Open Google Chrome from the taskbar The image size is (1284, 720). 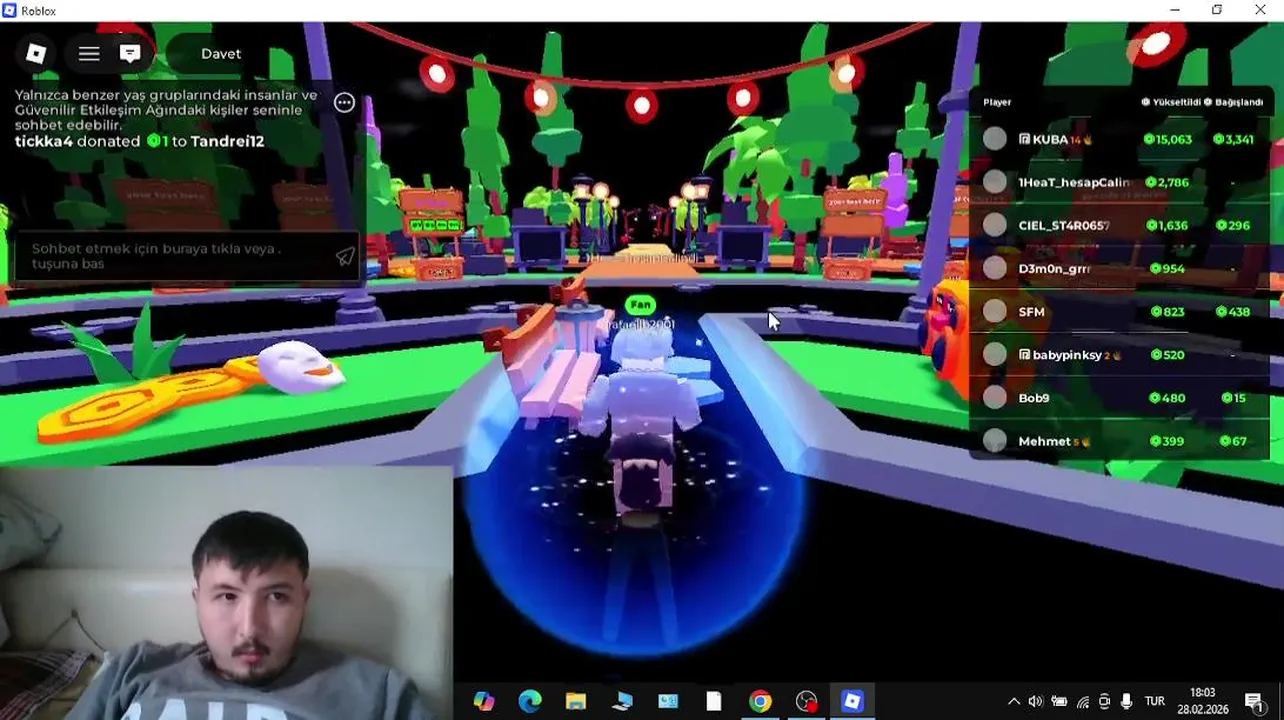tap(760, 701)
